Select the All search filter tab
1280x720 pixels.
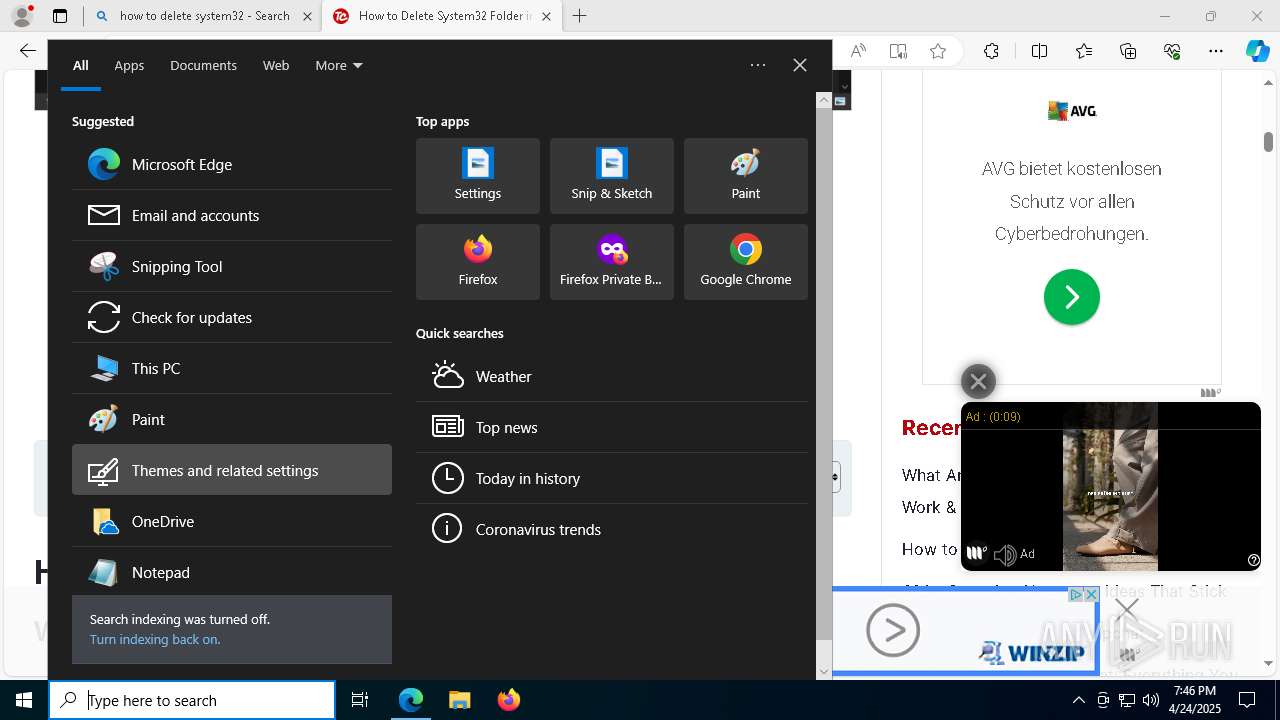coord(80,65)
